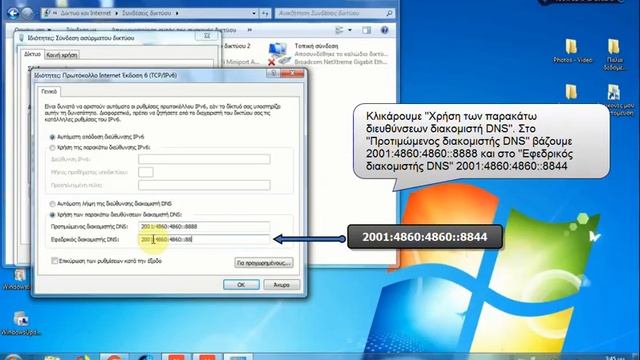Open the Explorer help icon
The image size is (640, 360).
coord(384,30)
